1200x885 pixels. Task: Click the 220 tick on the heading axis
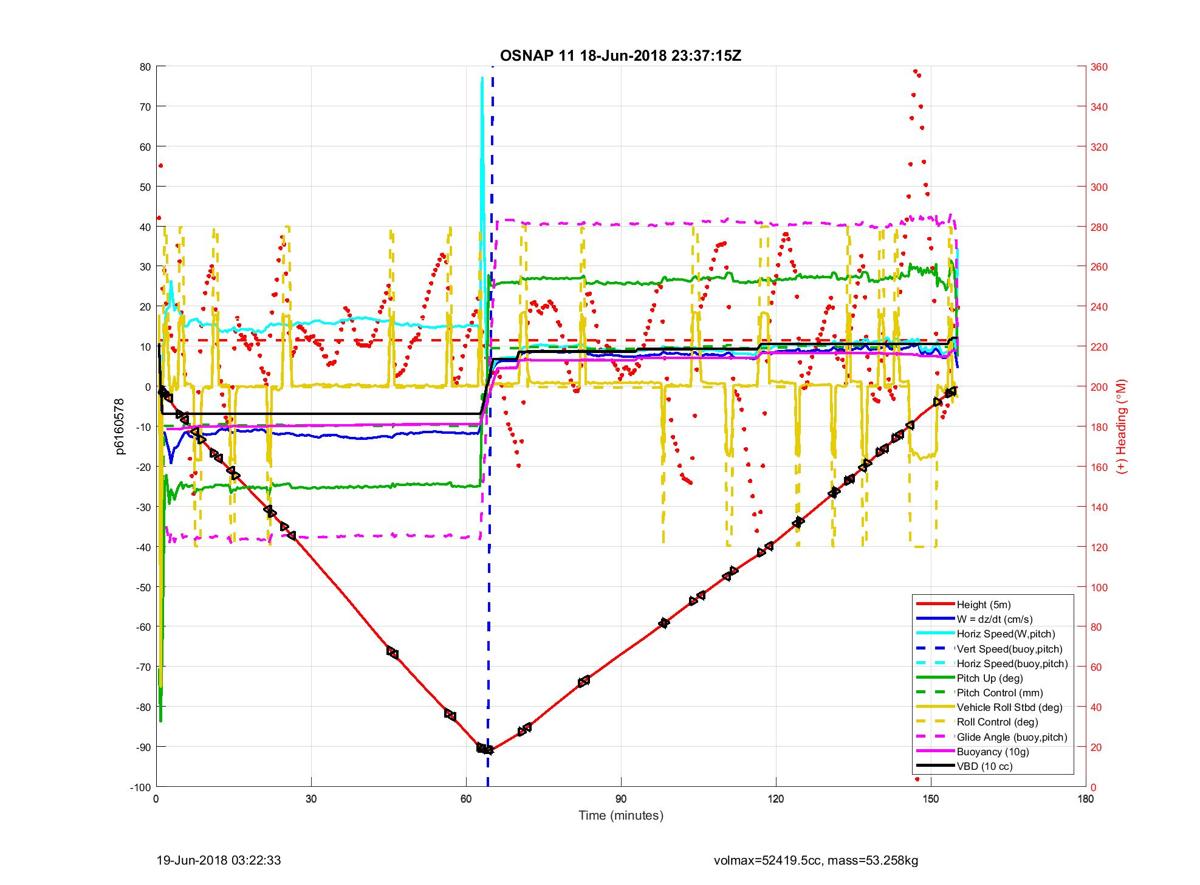pyautogui.click(x=1100, y=347)
